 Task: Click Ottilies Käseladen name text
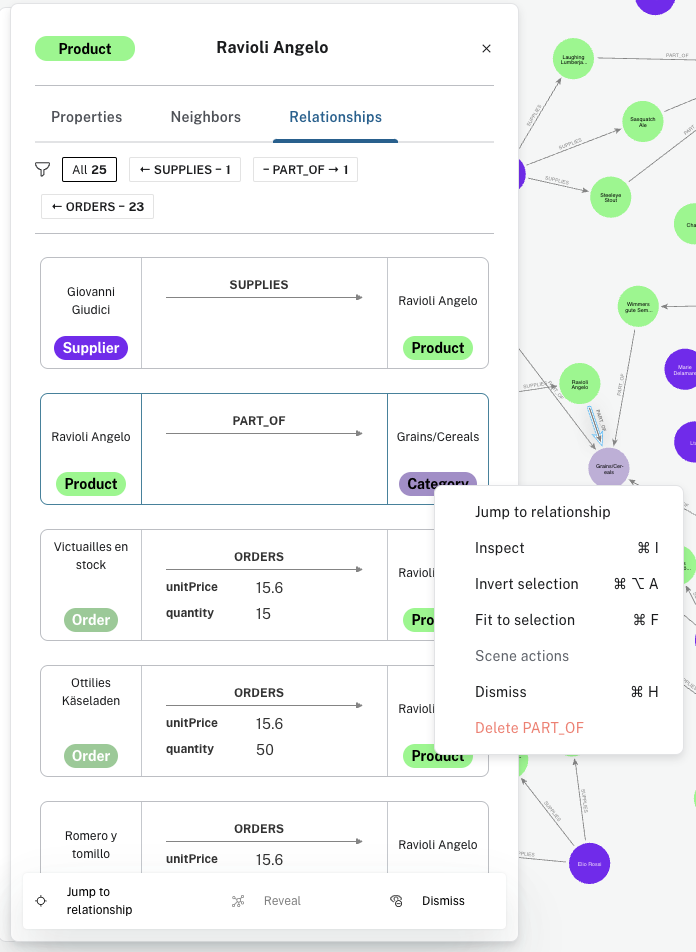click(x=91, y=692)
